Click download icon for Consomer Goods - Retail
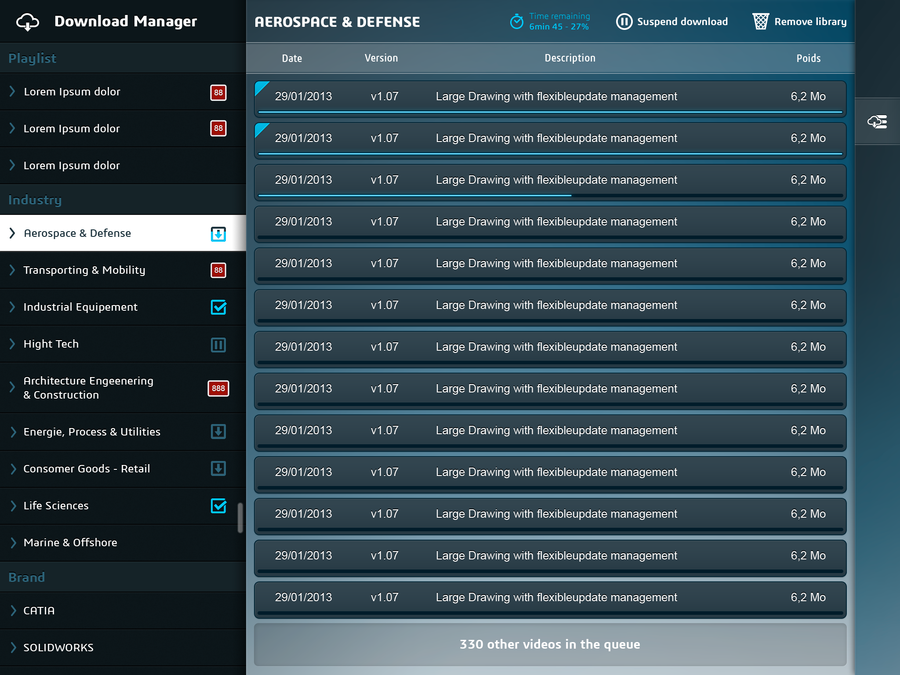900x675 pixels. coord(218,469)
